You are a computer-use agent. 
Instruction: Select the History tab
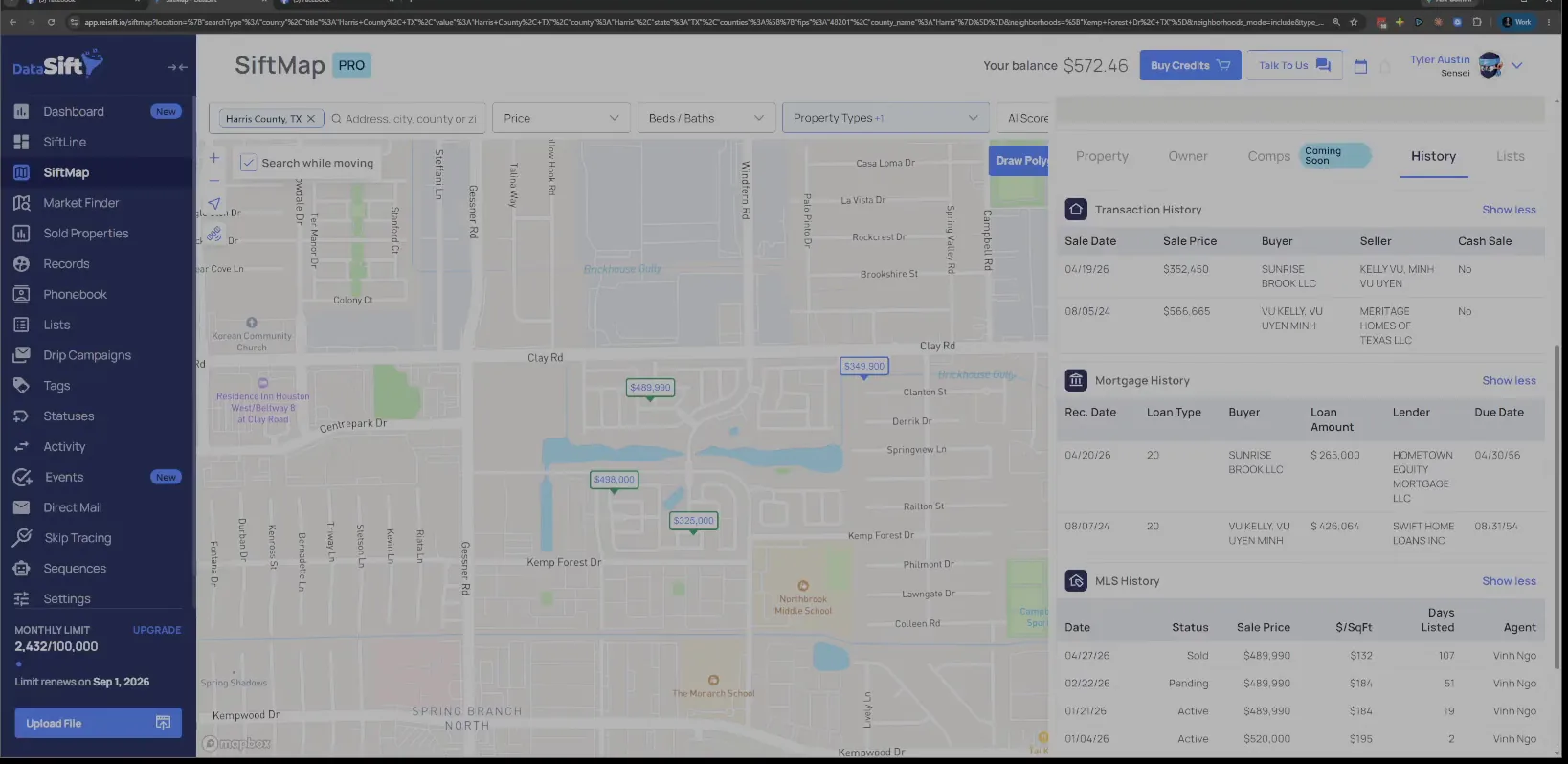click(1433, 156)
